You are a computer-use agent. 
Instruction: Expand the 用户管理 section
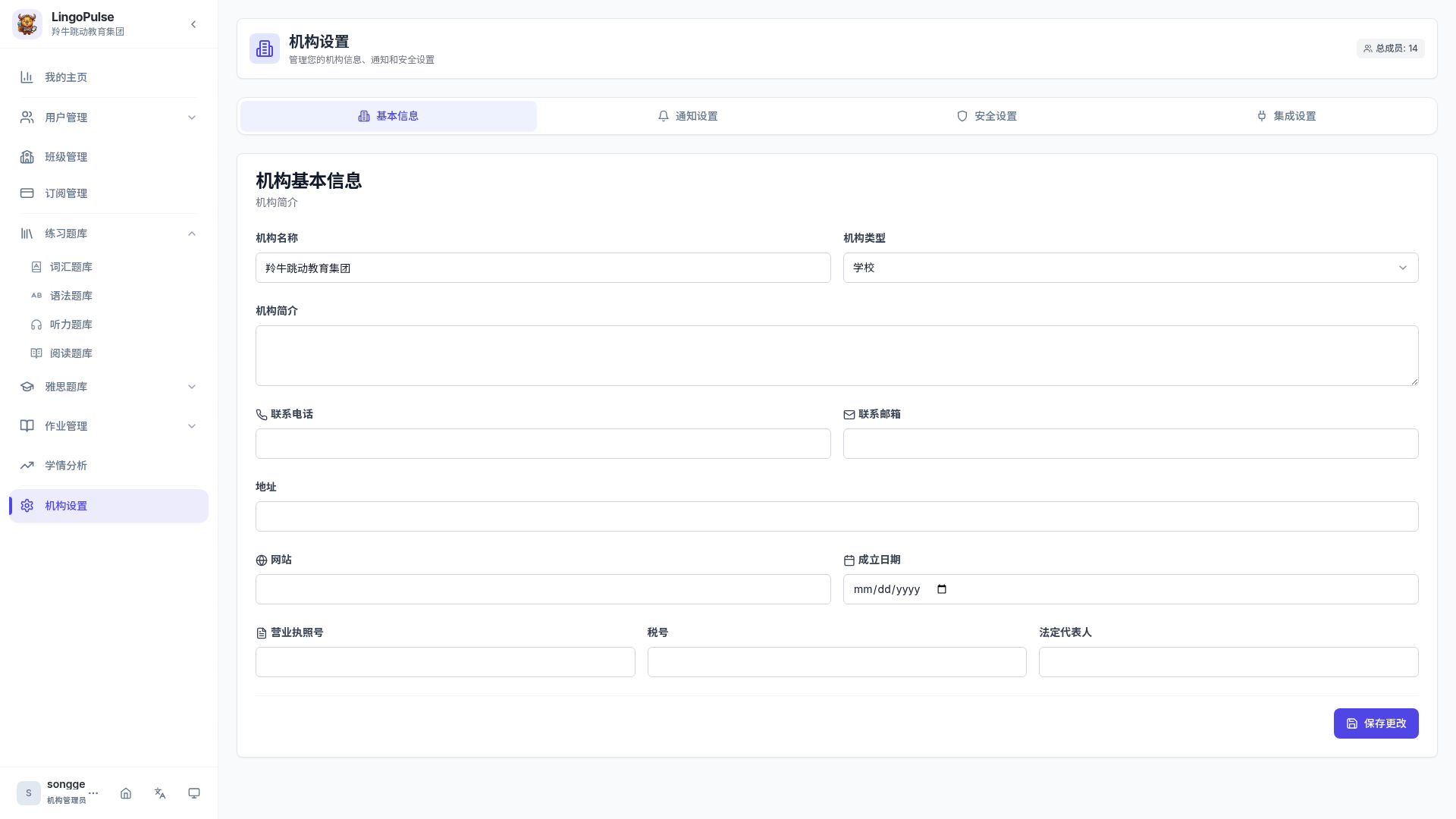pyautogui.click(x=192, y=118)
